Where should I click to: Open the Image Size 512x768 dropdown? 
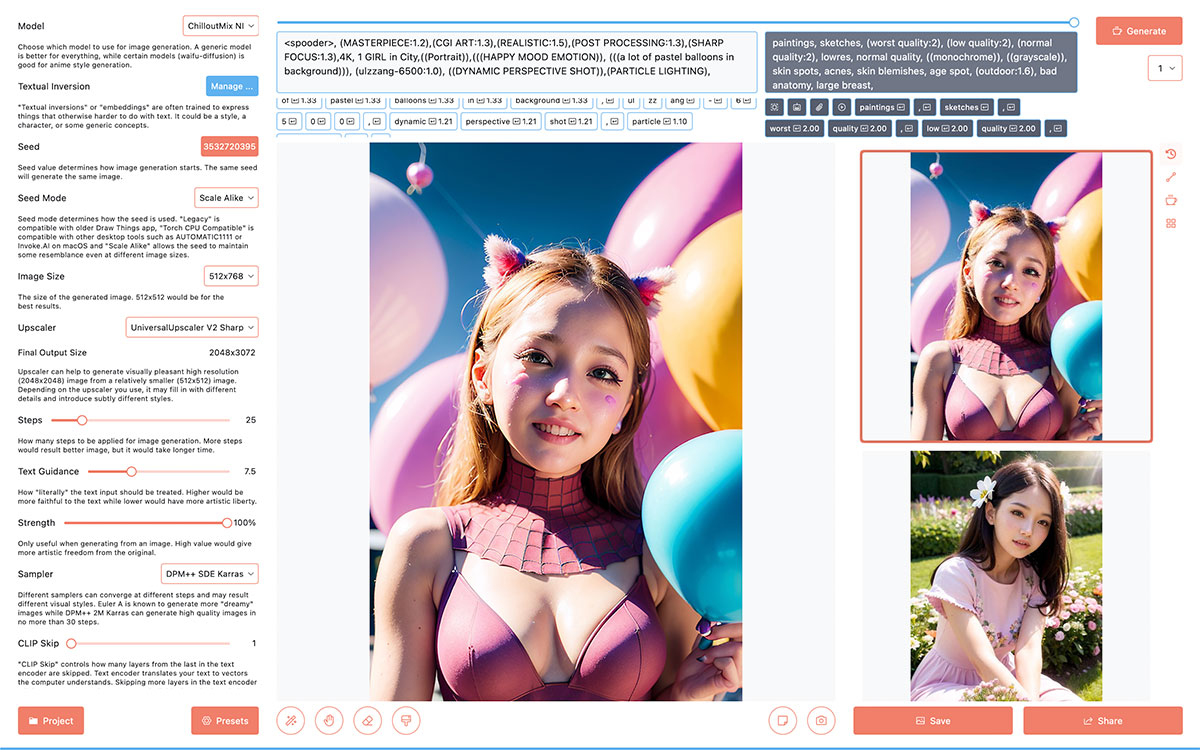coord(229,276)
